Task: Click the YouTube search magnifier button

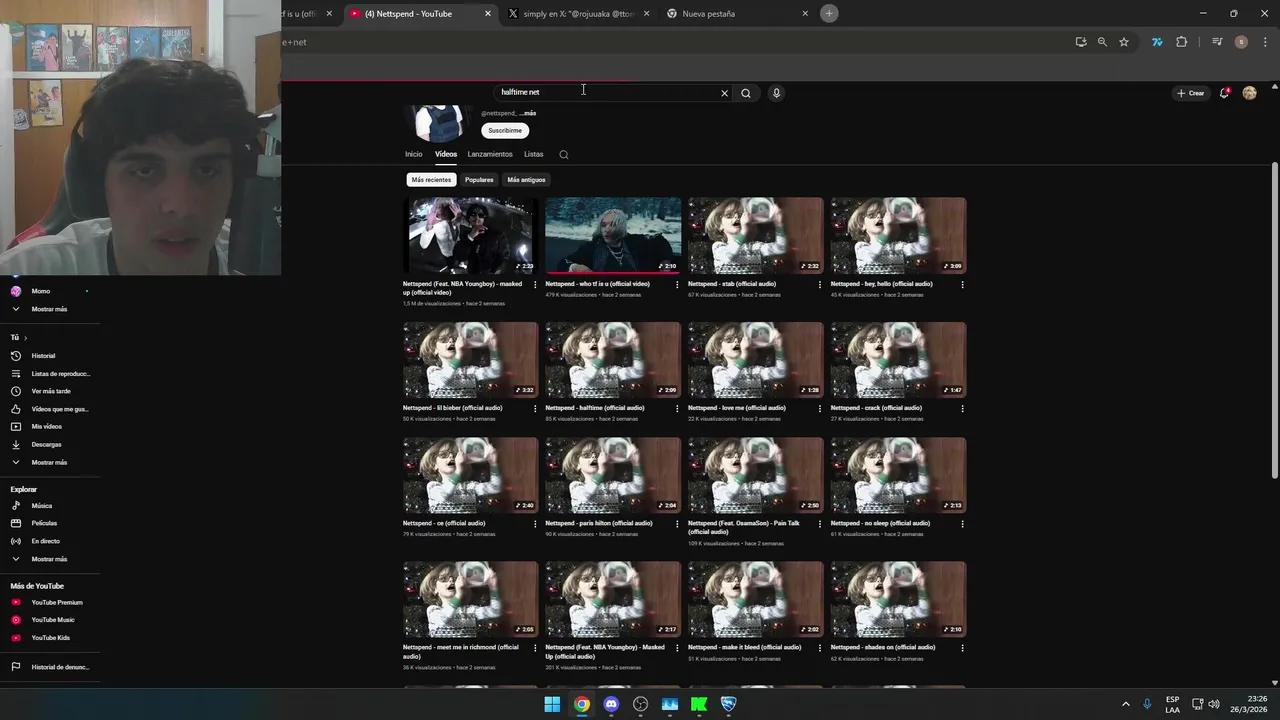Action: [745, 93]
